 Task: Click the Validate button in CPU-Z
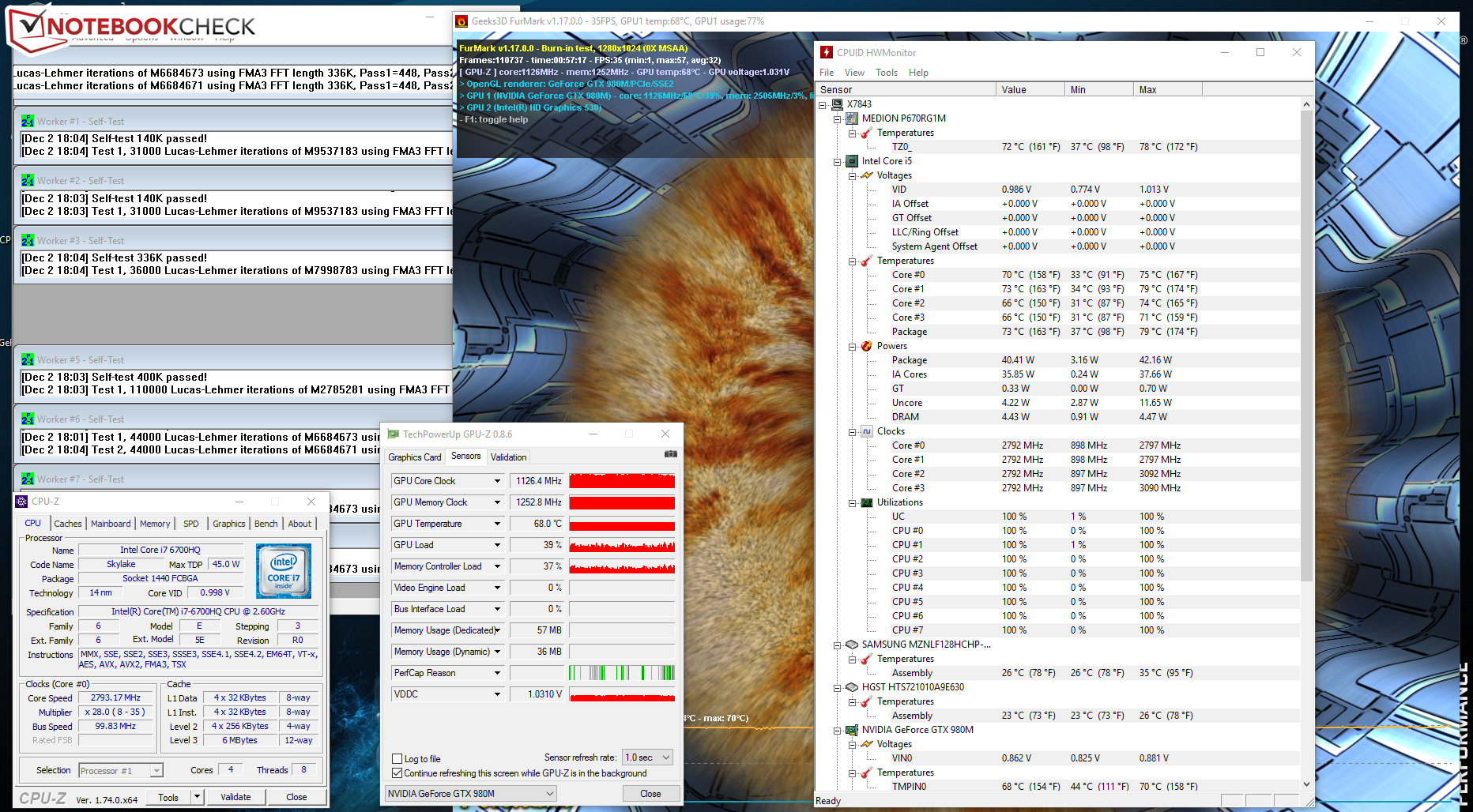(235, 797)
